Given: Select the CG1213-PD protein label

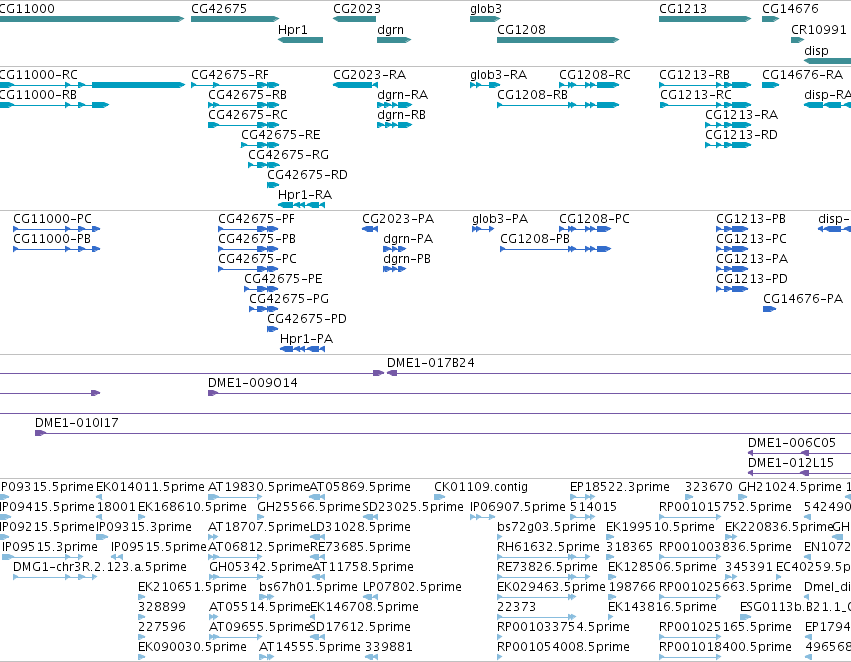Looking at the screenshot, I should (x=752, y=278).
